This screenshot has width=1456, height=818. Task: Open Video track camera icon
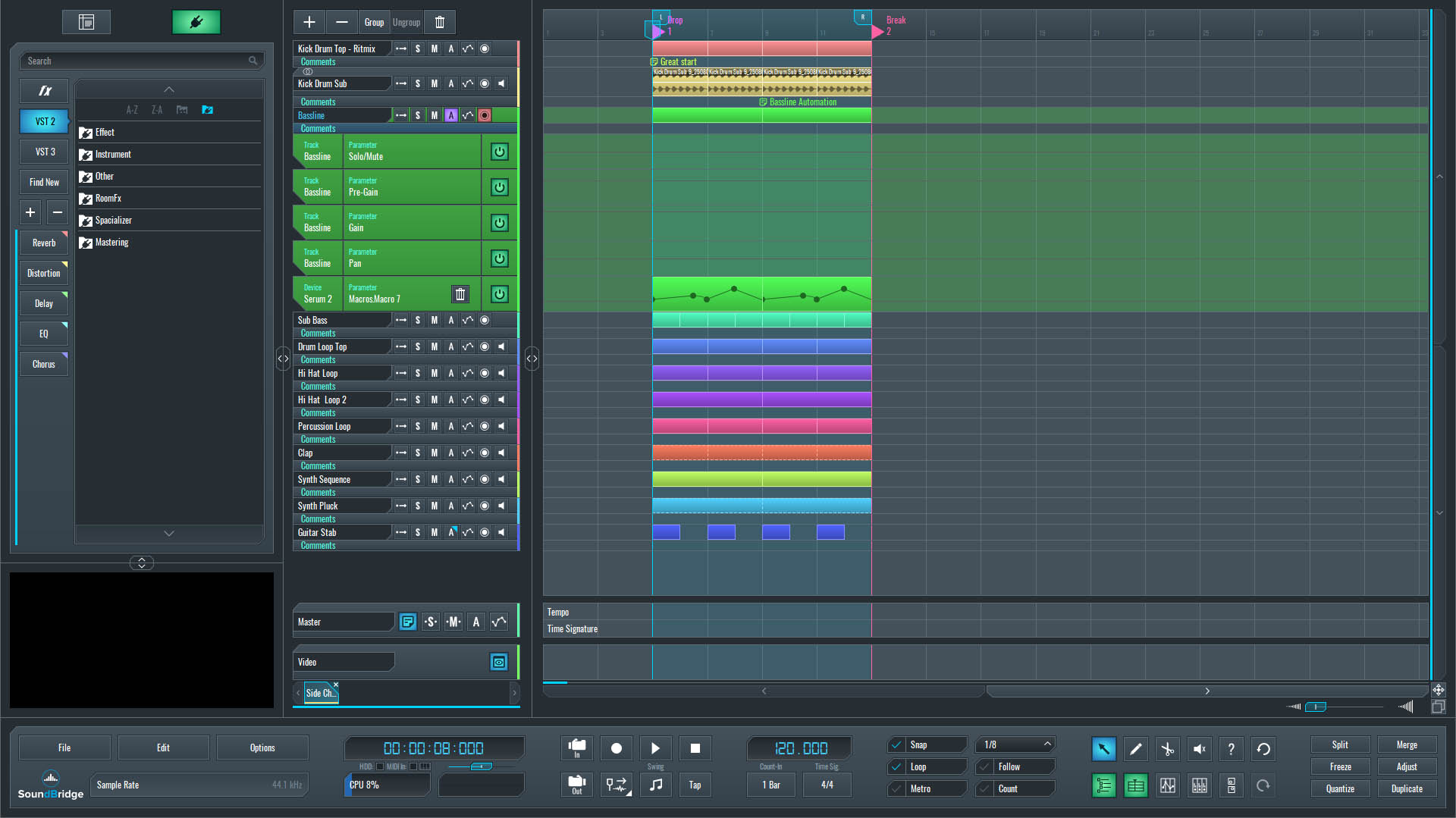[x=499, y=662]
